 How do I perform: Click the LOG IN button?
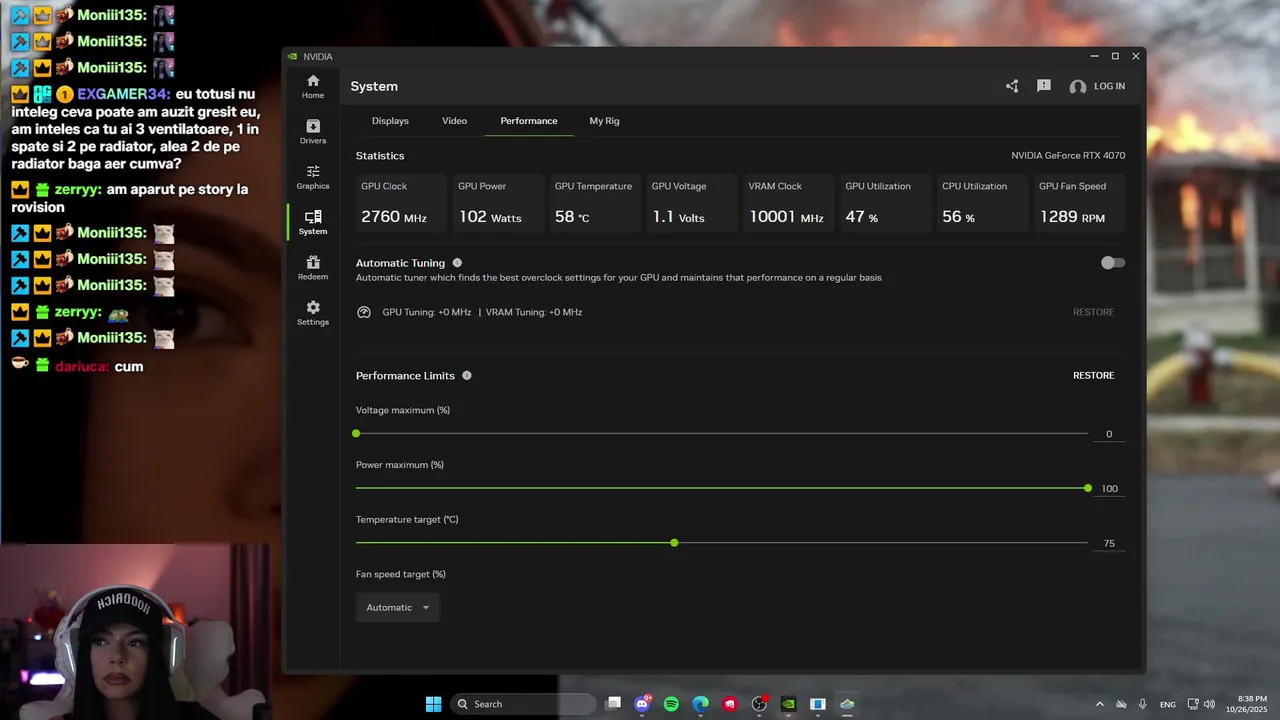[x=1109, y=86]
